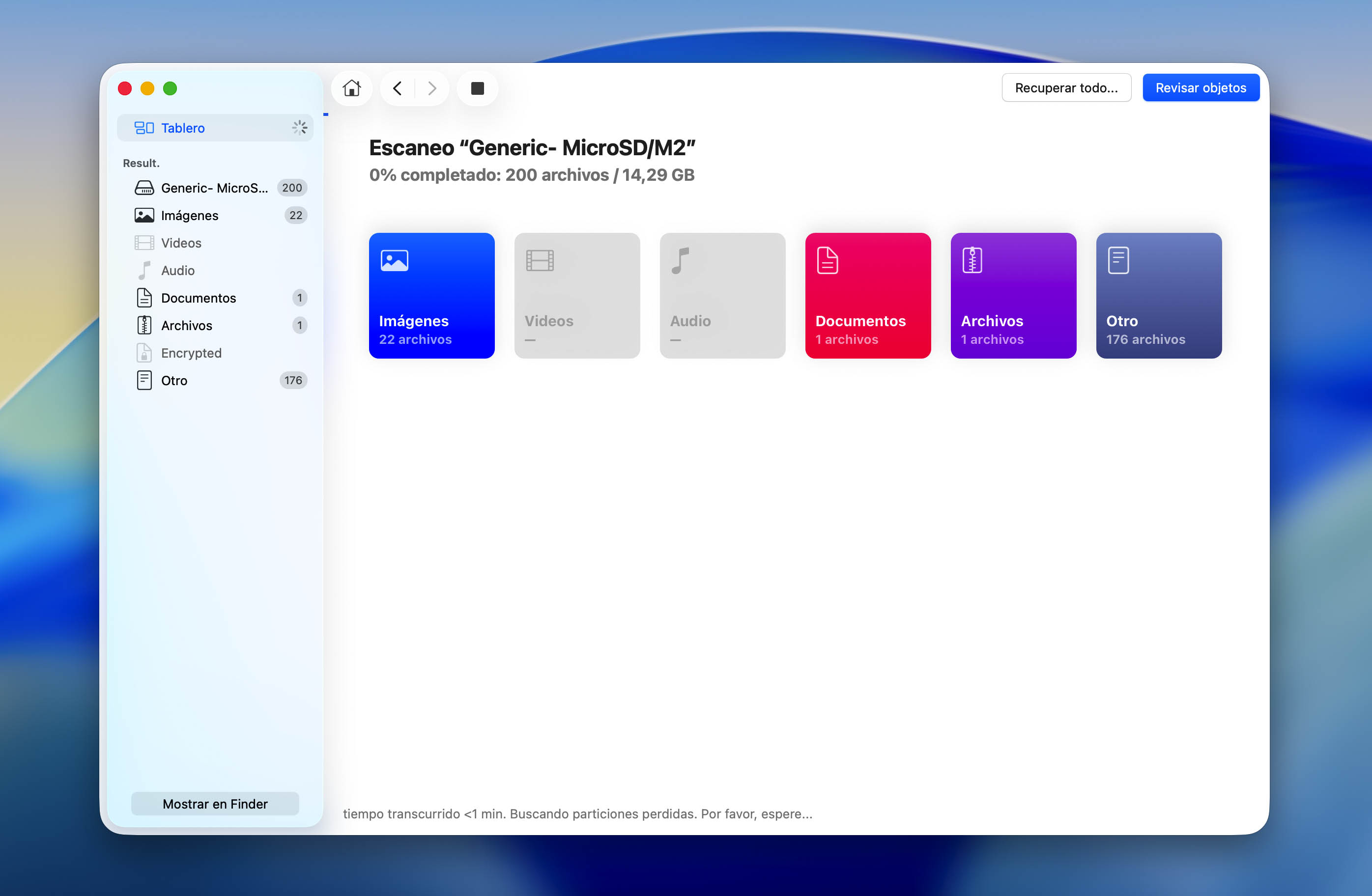Open the gray Audio card

coord(722,296)
